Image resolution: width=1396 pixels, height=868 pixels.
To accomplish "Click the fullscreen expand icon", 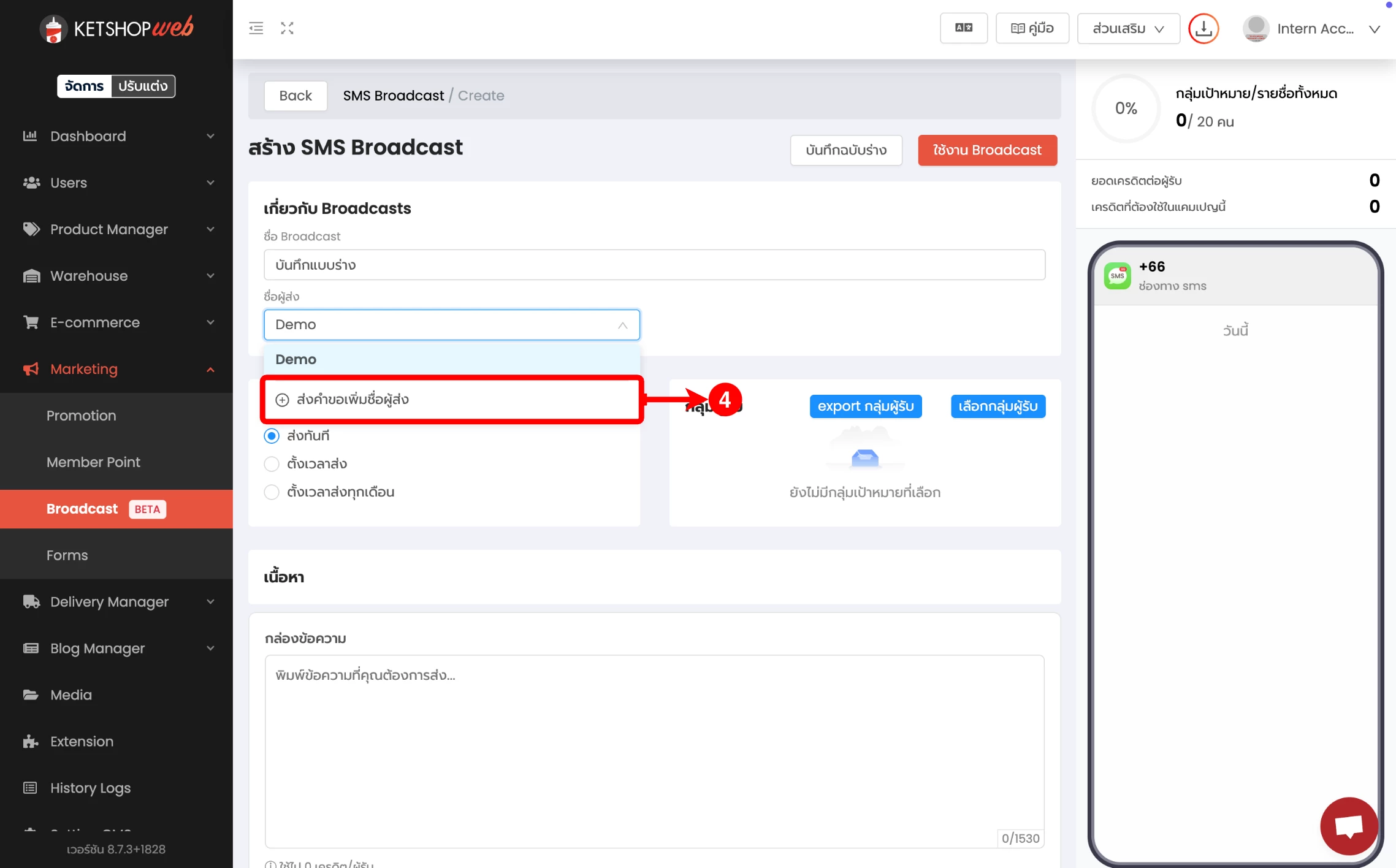I will (287, 28).
